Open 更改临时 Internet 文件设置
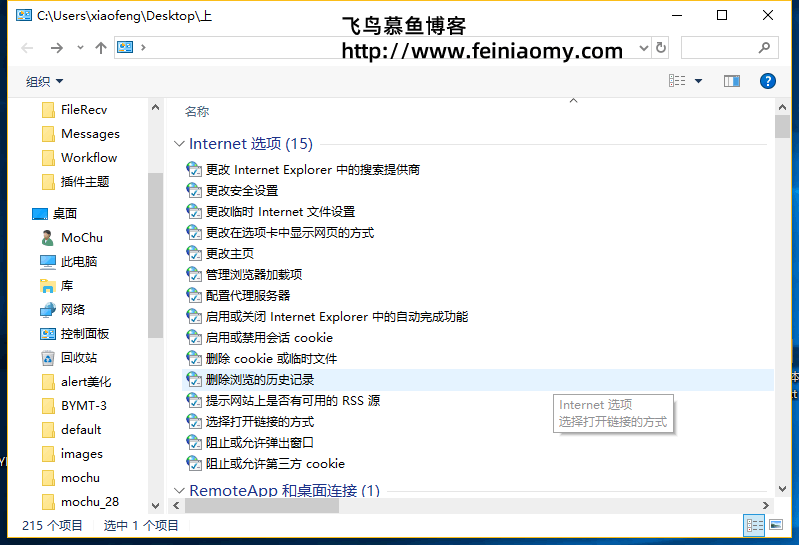The image size is (799, 545). point(271,211)
